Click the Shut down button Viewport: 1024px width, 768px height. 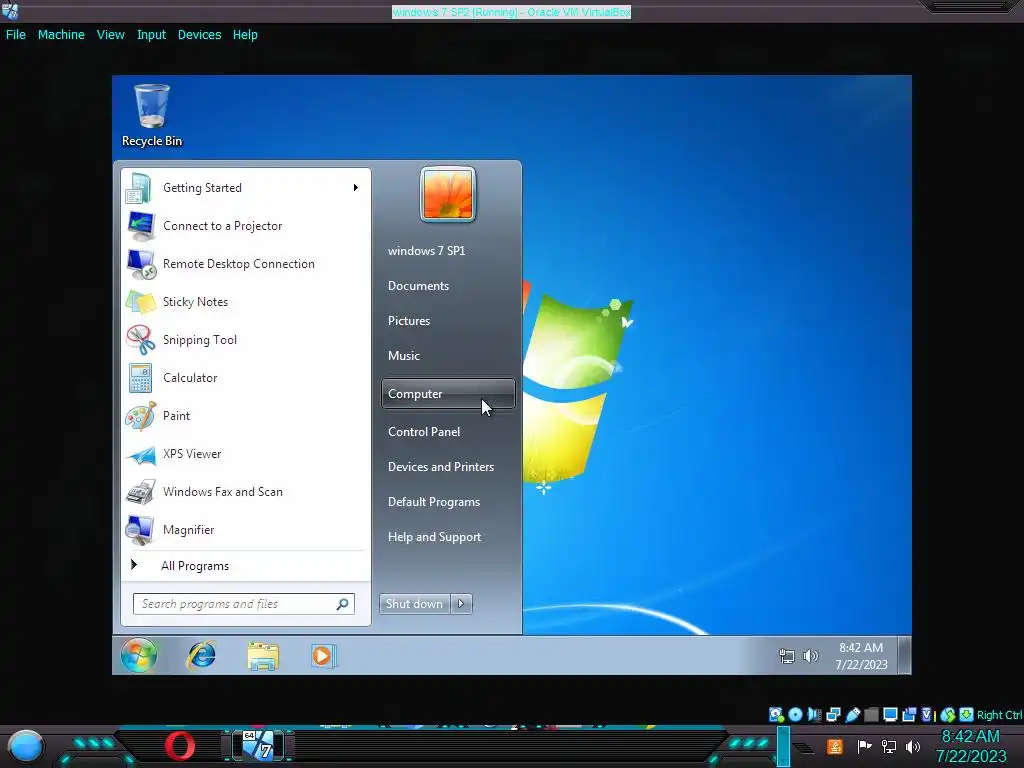click(415, 603)
